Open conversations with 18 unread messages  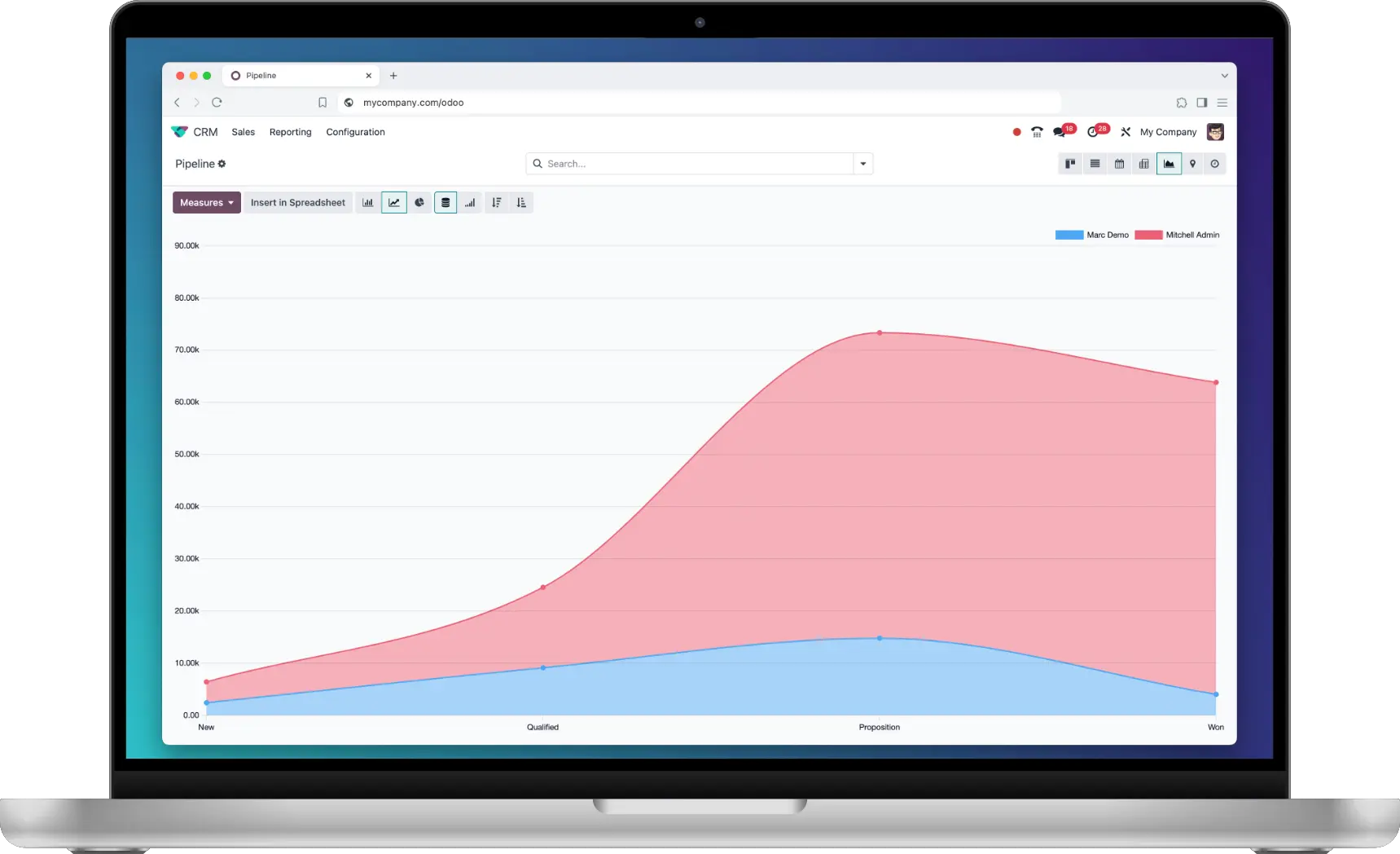tap(1060, 132)
